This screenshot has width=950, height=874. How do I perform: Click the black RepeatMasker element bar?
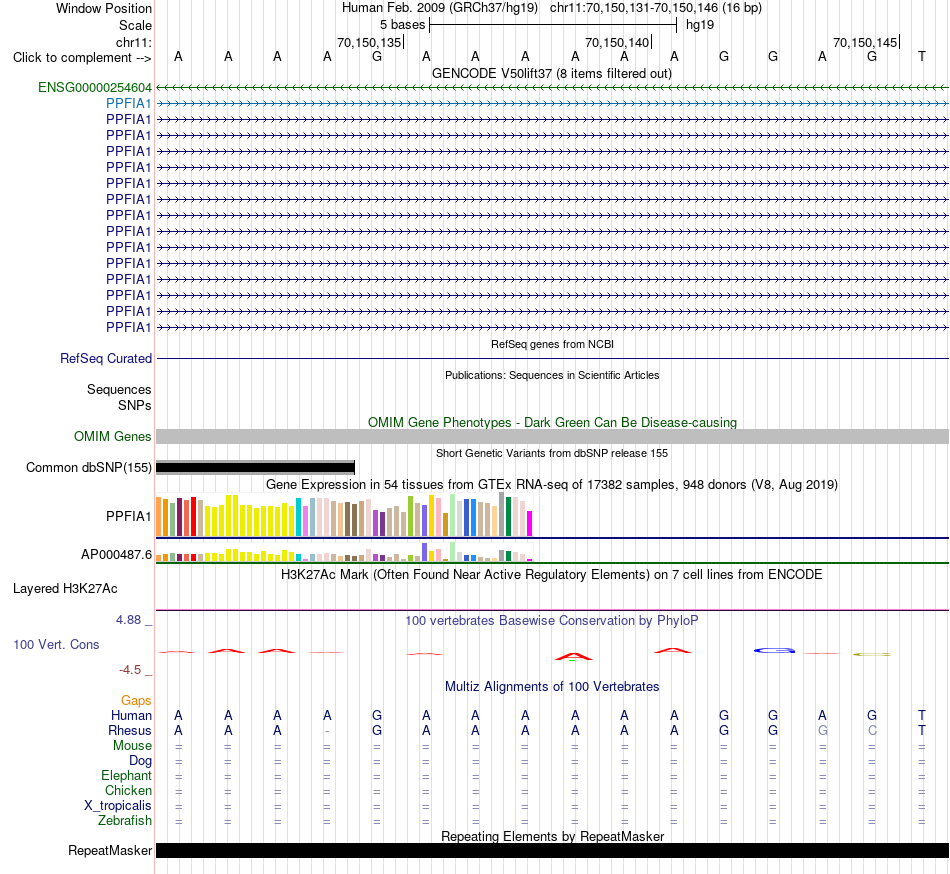coord(552,850)
